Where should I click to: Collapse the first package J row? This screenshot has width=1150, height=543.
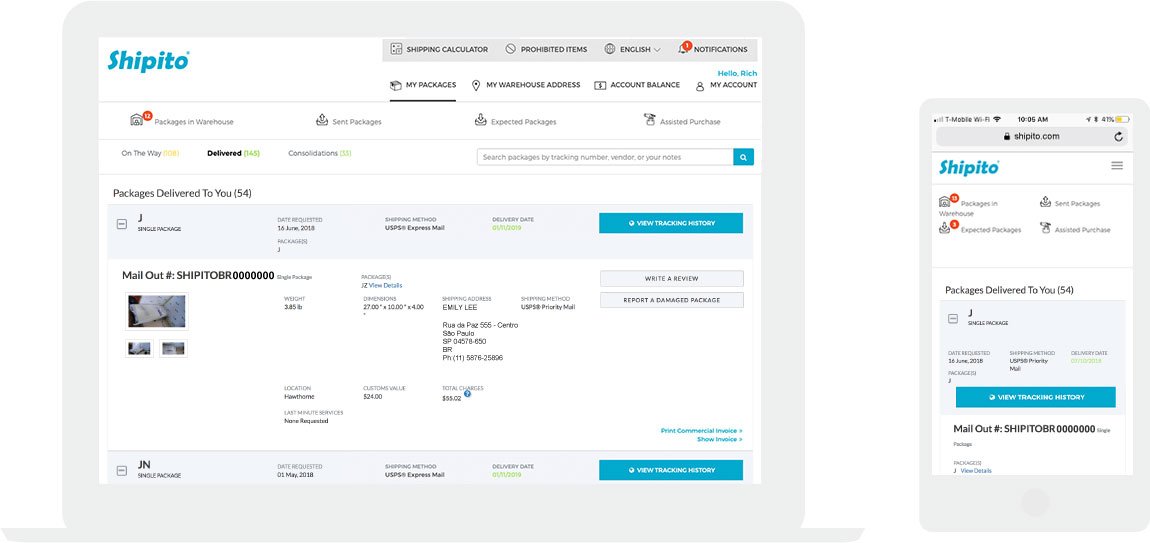point(122,224)
